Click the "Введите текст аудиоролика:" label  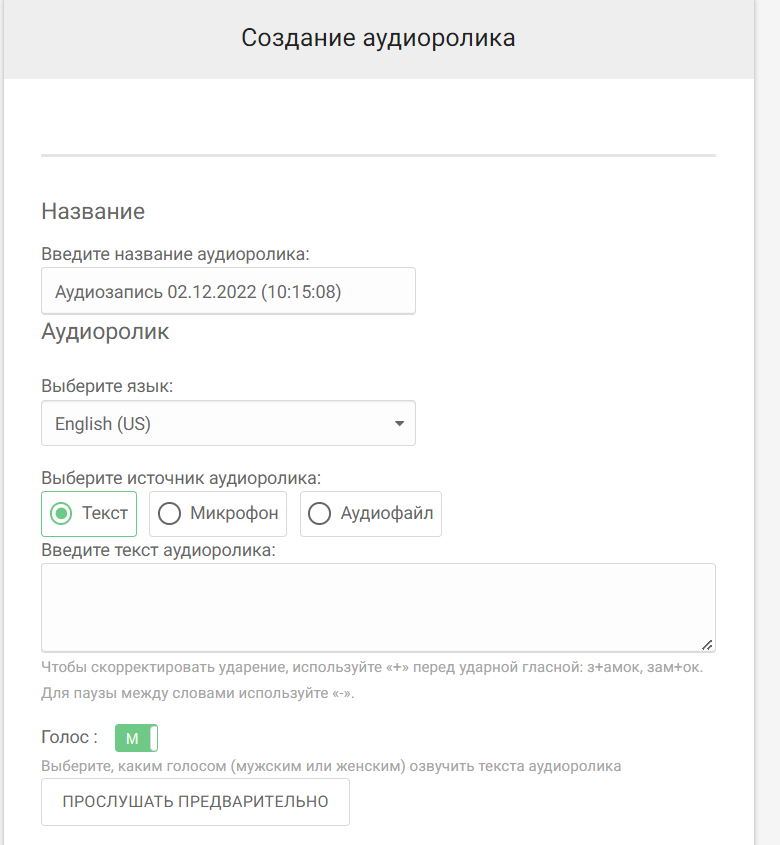click(x=158, y=549)
